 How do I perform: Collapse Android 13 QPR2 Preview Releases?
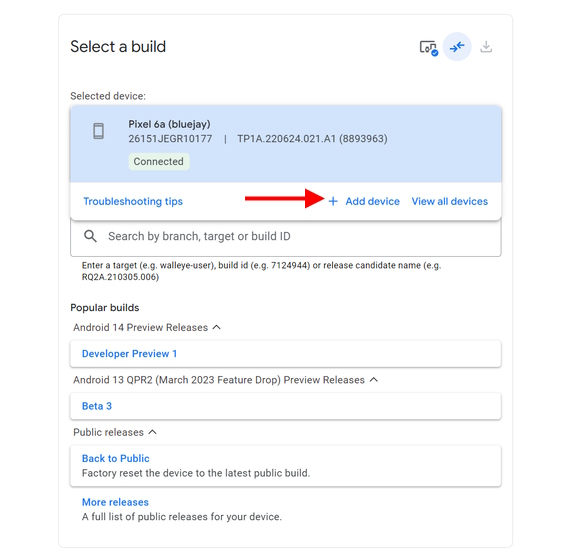tap(374, 379)
